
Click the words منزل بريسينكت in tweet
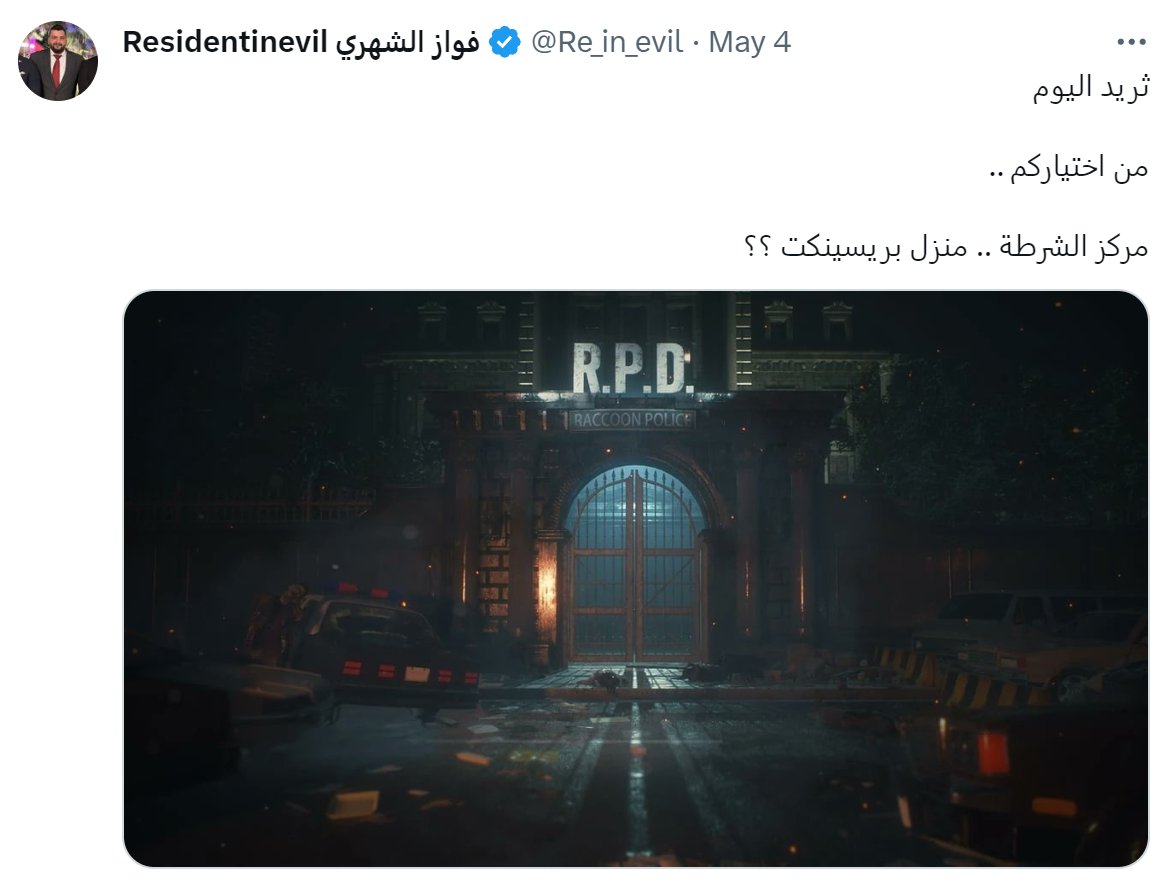[x=874, y=246]
